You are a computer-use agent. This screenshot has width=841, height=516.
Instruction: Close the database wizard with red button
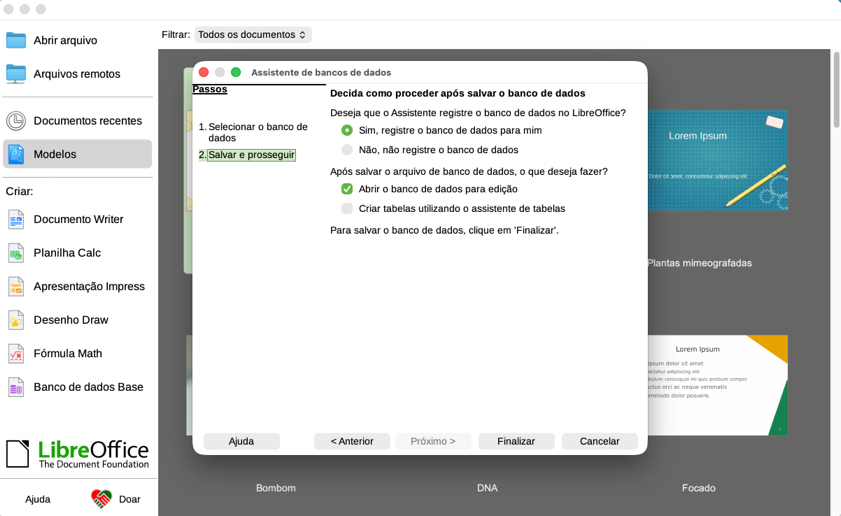[x=204, y=72]
